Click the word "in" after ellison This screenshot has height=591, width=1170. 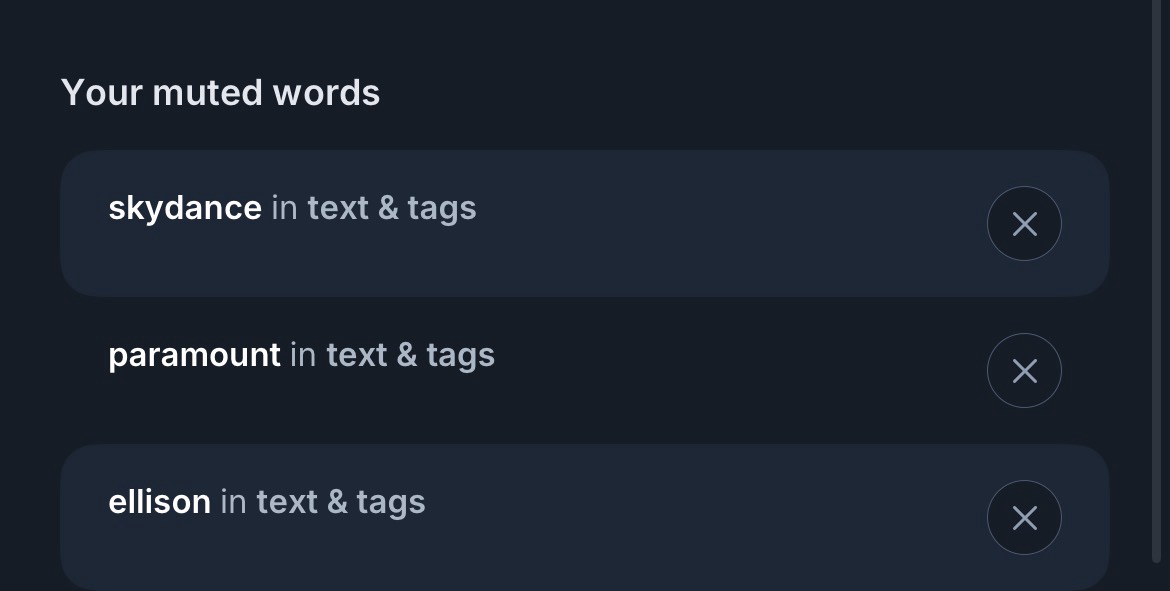[x=233, y=502]
